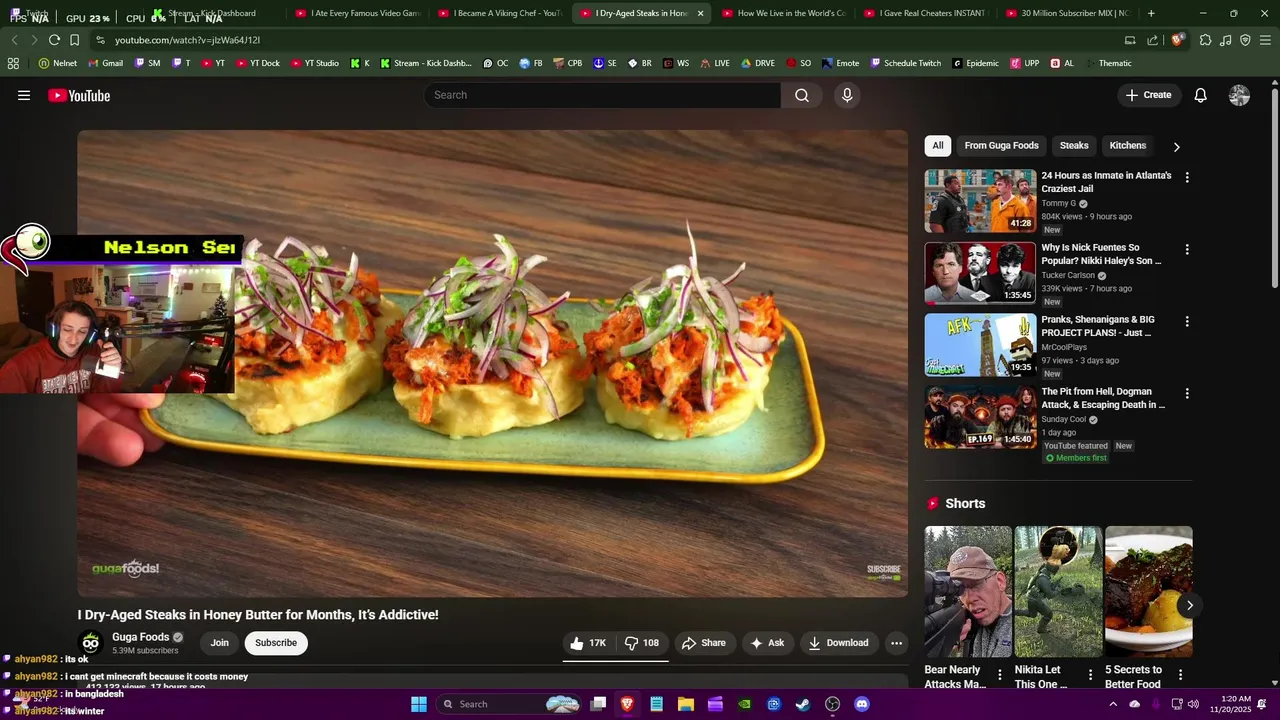Screen dimensions: 1280x720
Task: Open File Explorer from the taskbar
Action: pyautogui.click(x=686, y=704)
